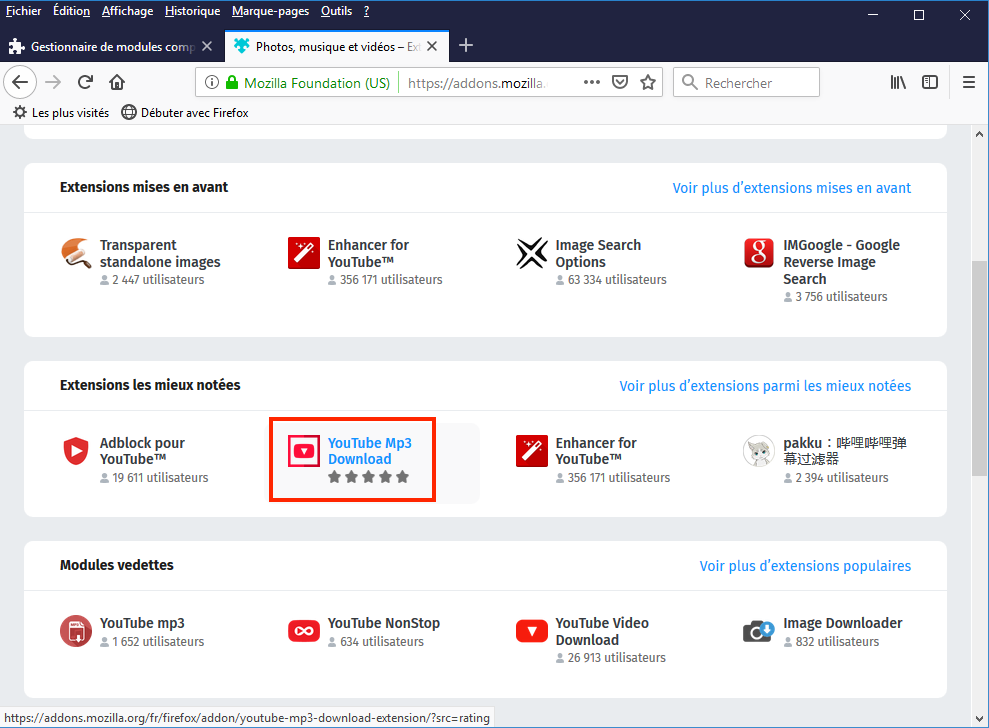The height and width of the screenshot is (728, 989).
Task: Click Enhancer for YouTube icon in featured section
Action: [304, 253]
